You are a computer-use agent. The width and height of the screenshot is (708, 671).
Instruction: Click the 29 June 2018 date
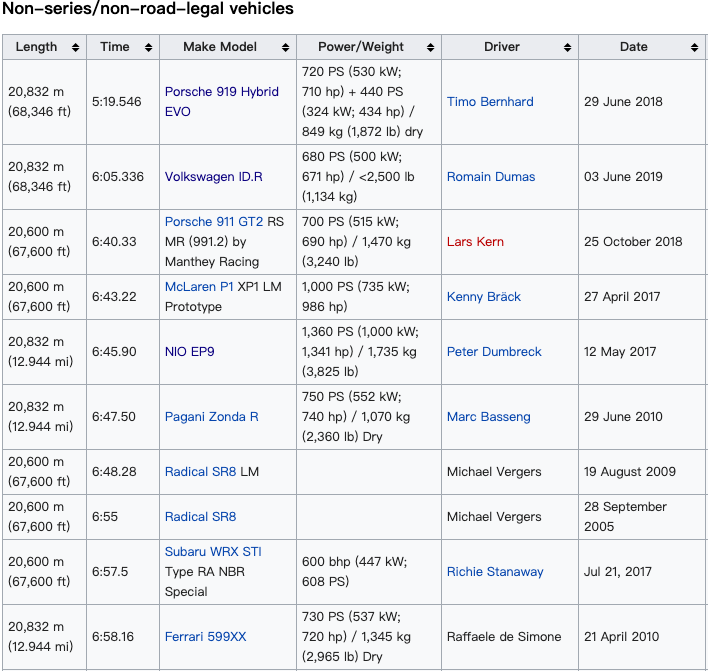click(623, 102)
